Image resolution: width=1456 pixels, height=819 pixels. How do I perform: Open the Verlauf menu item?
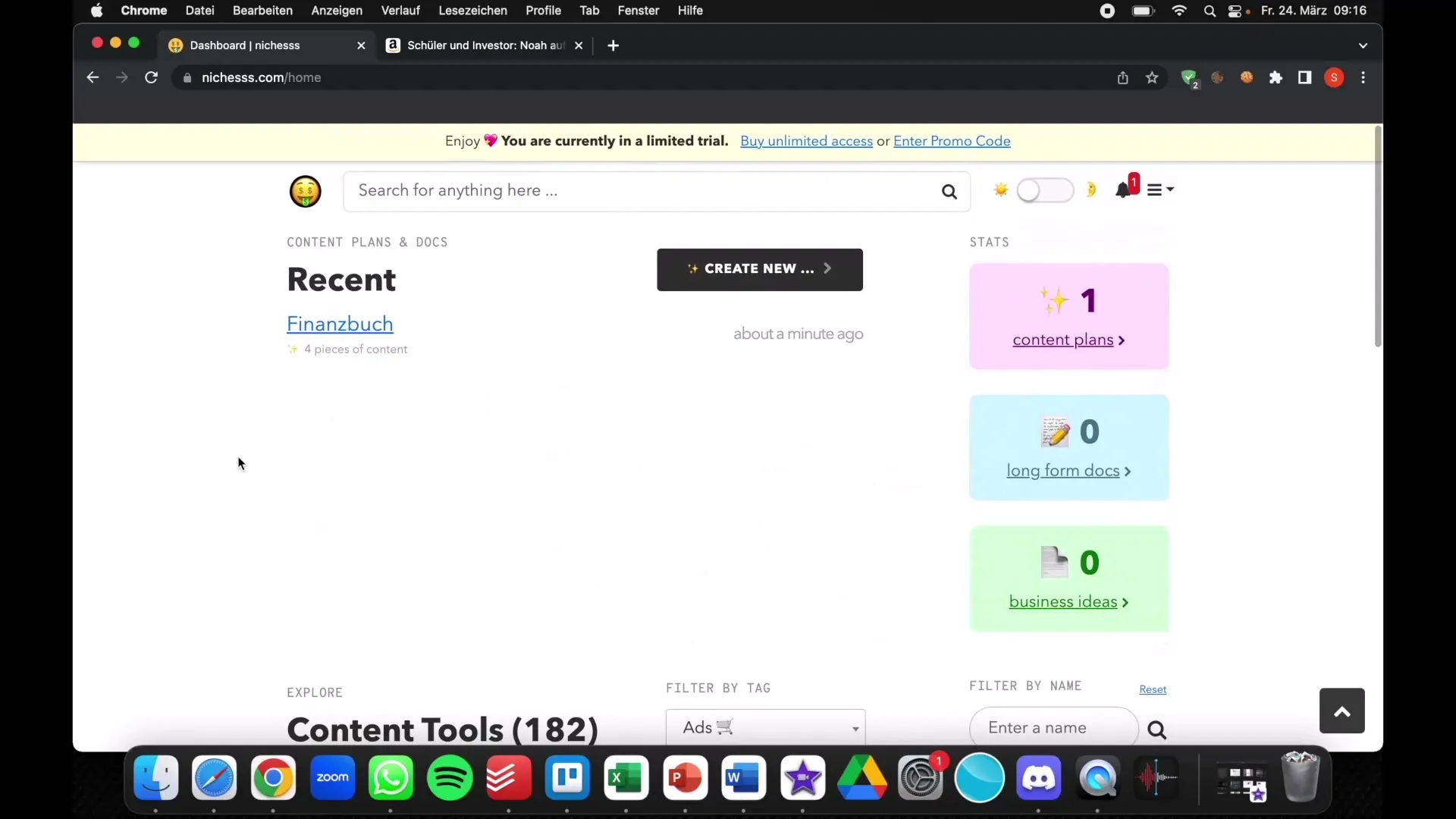[x=399, y=10]
